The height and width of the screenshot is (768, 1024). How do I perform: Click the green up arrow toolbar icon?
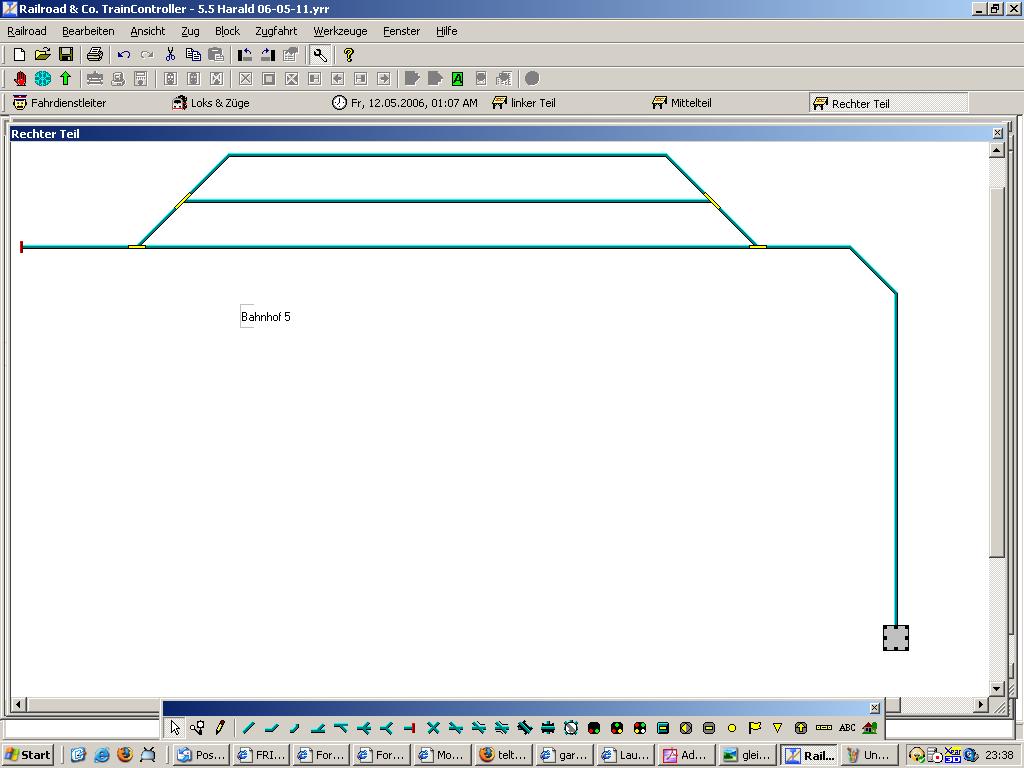tap(66, 78)
